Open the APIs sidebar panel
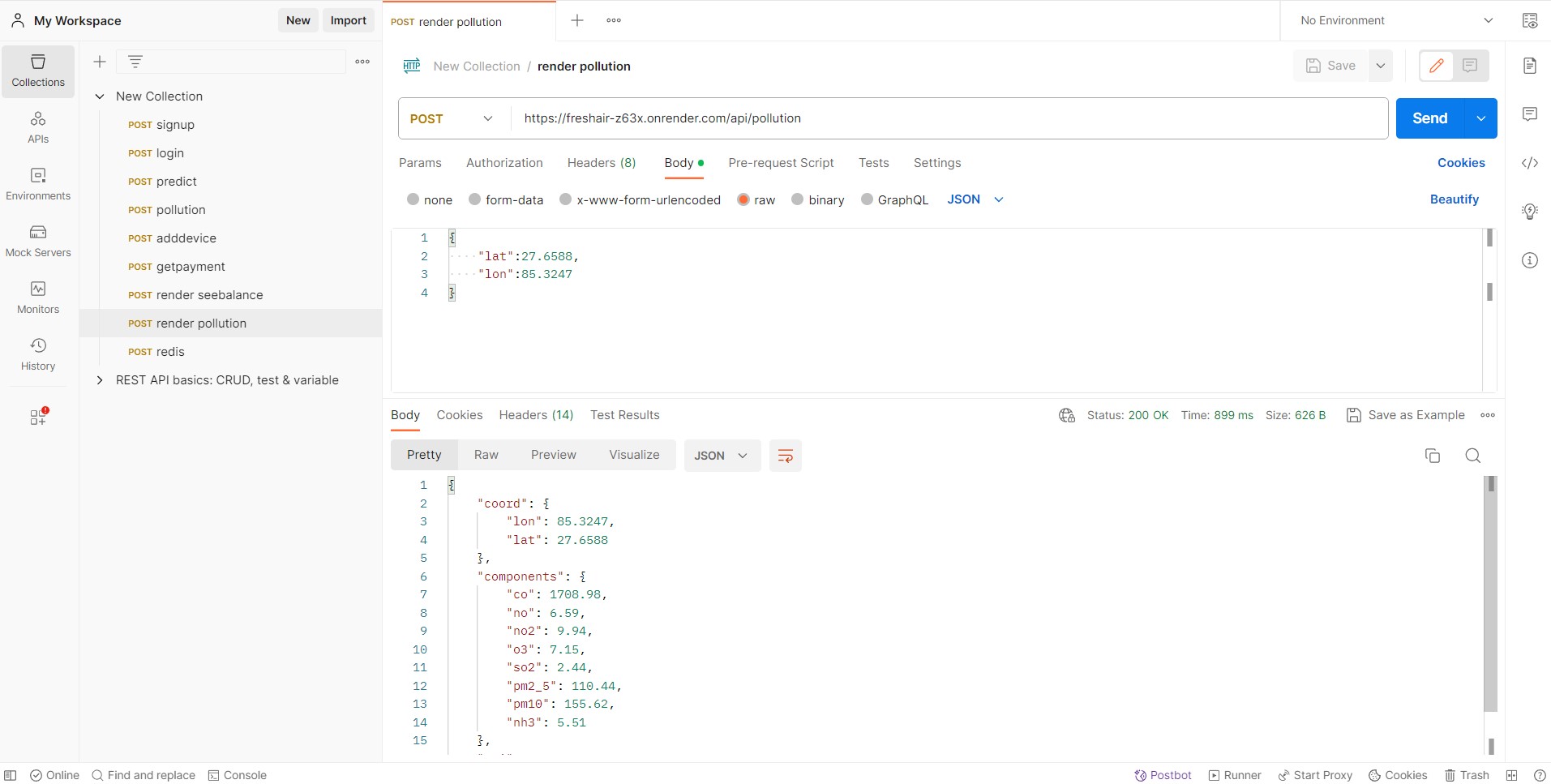 (38, 128)
